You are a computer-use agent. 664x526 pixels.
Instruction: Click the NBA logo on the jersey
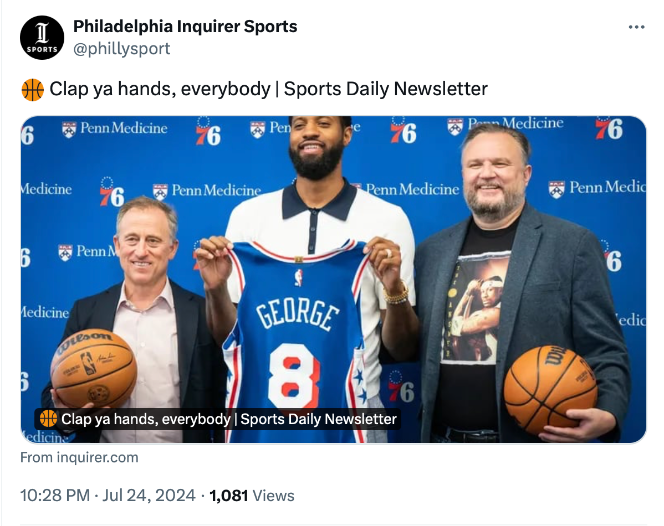pyautogui.click(x=297, y=276)
